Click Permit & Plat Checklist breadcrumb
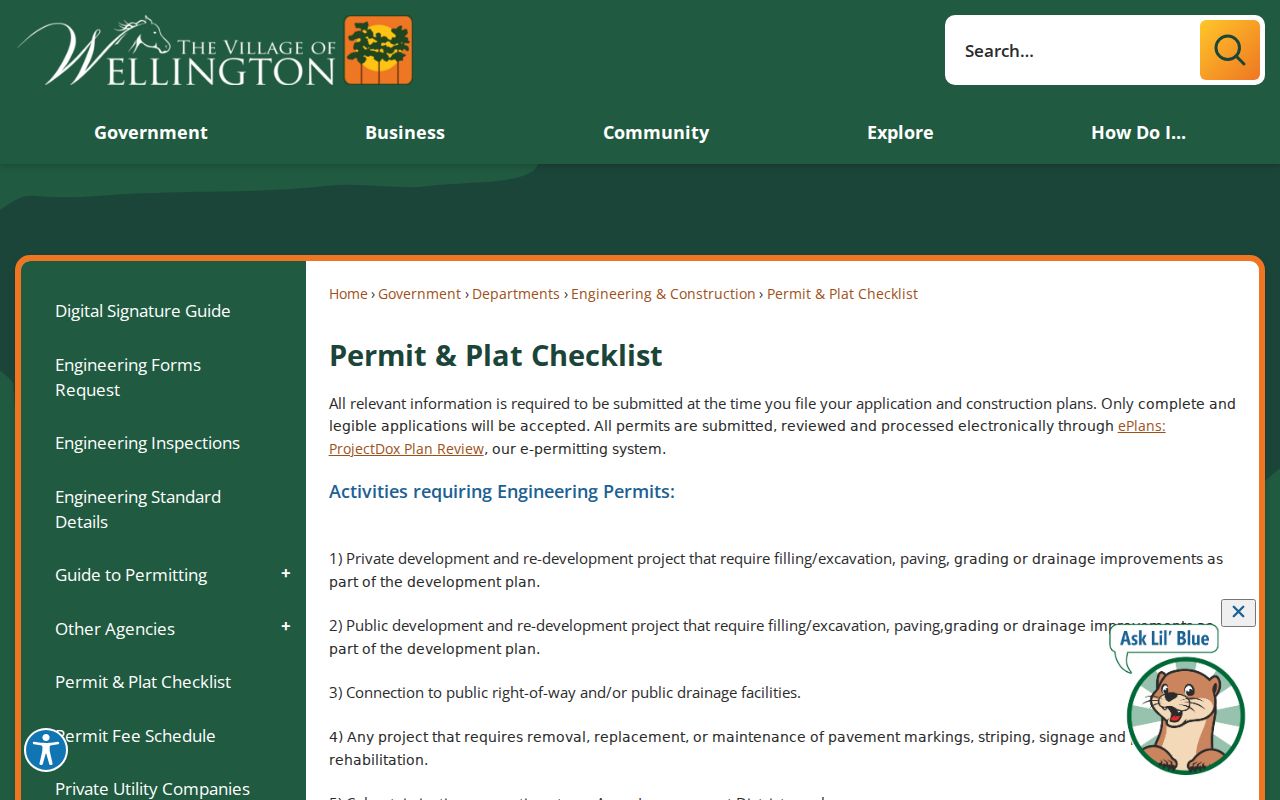The image size is (1280, 800). pyautogui.click(x=842, y=294)
